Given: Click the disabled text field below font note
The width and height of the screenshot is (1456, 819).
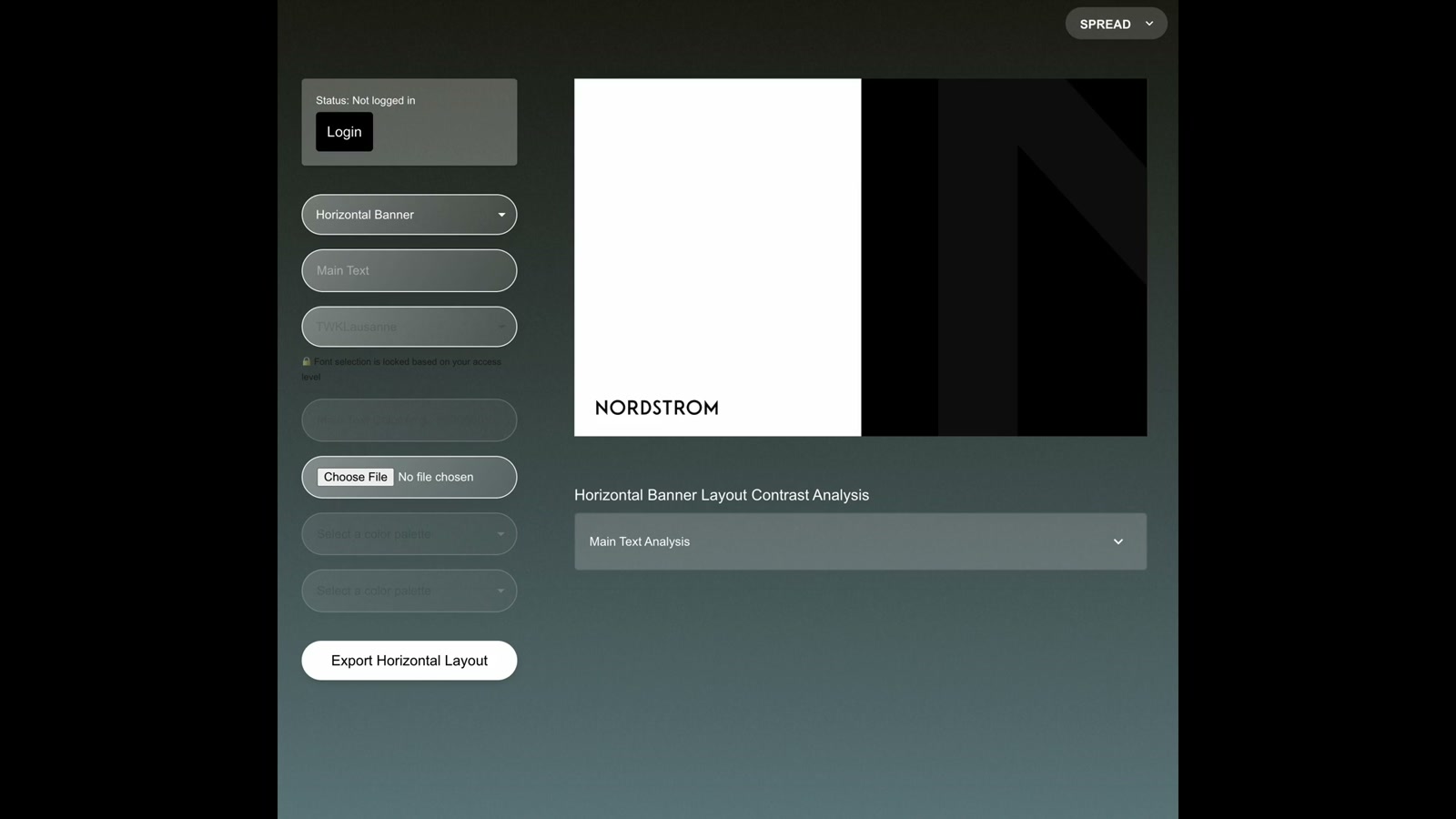Looking at the screenshot, I should tap(409, 420).
